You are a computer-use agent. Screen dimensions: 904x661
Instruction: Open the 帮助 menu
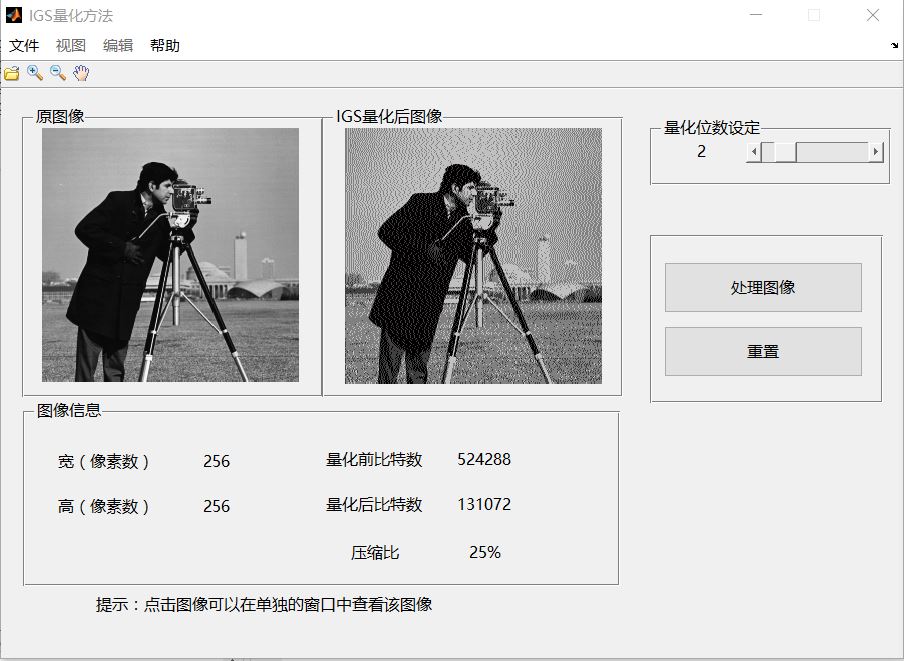tap(165, 46)
